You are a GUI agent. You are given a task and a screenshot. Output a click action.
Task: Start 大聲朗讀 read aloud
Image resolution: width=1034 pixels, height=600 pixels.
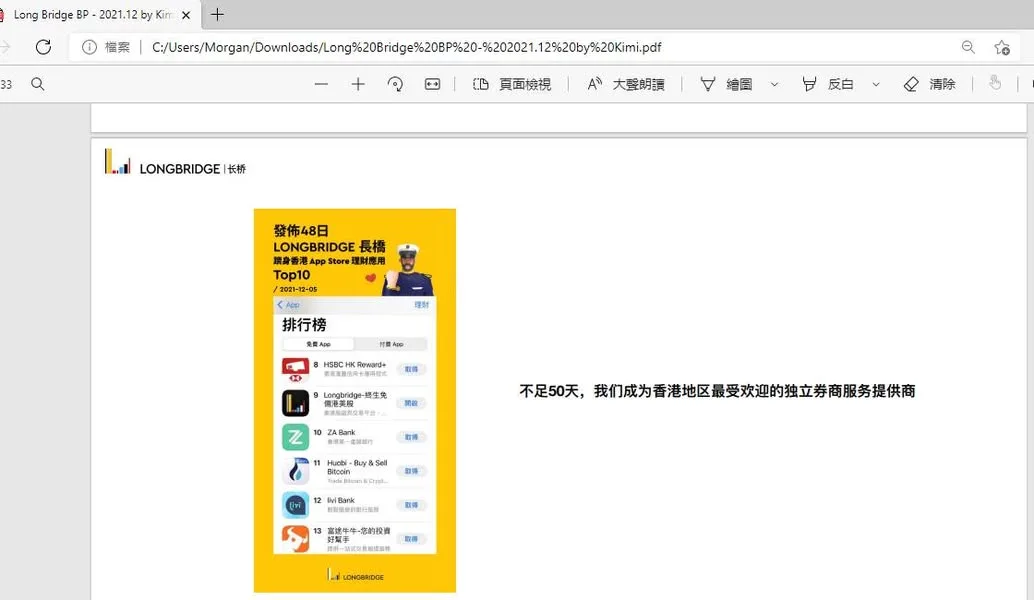(x=626, y=84)
